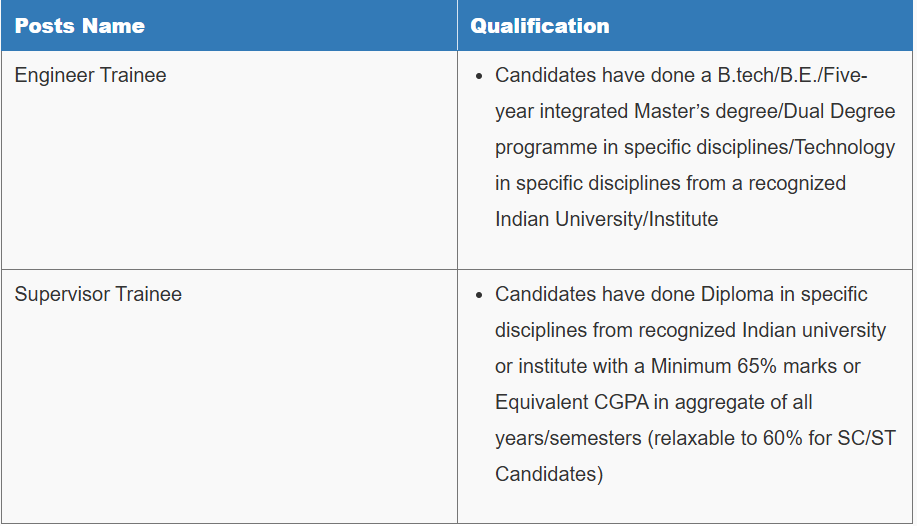Click 'Equivalent CGPA in aggregate of all' line
Image resolution: width=917 pixels, height=526 pixels.
tap(654, 403)
